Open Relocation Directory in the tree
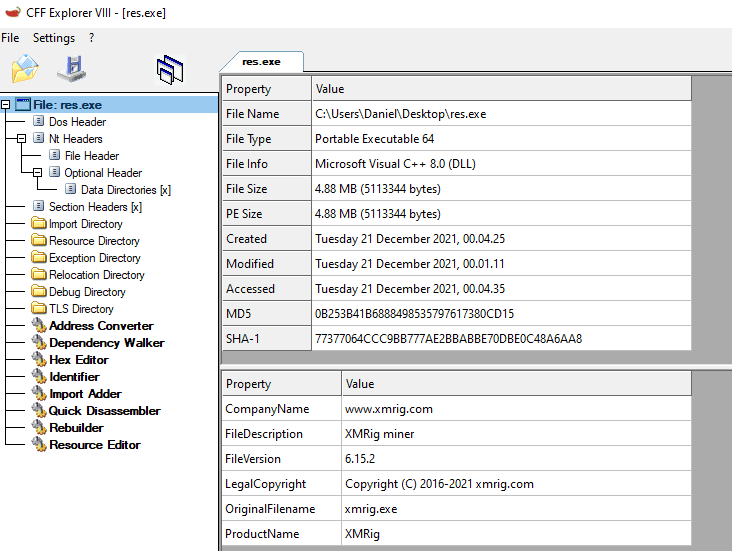The width and height of the screenshot is (732, 551). pos(97,275)
